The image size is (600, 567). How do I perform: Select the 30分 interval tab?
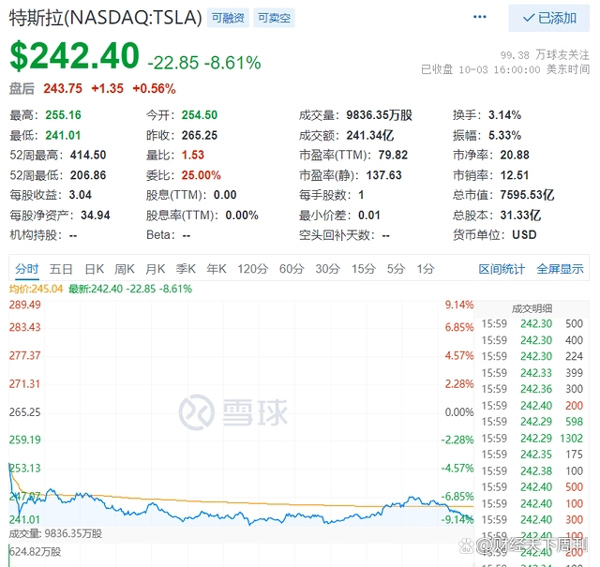(x=328, y=269)
